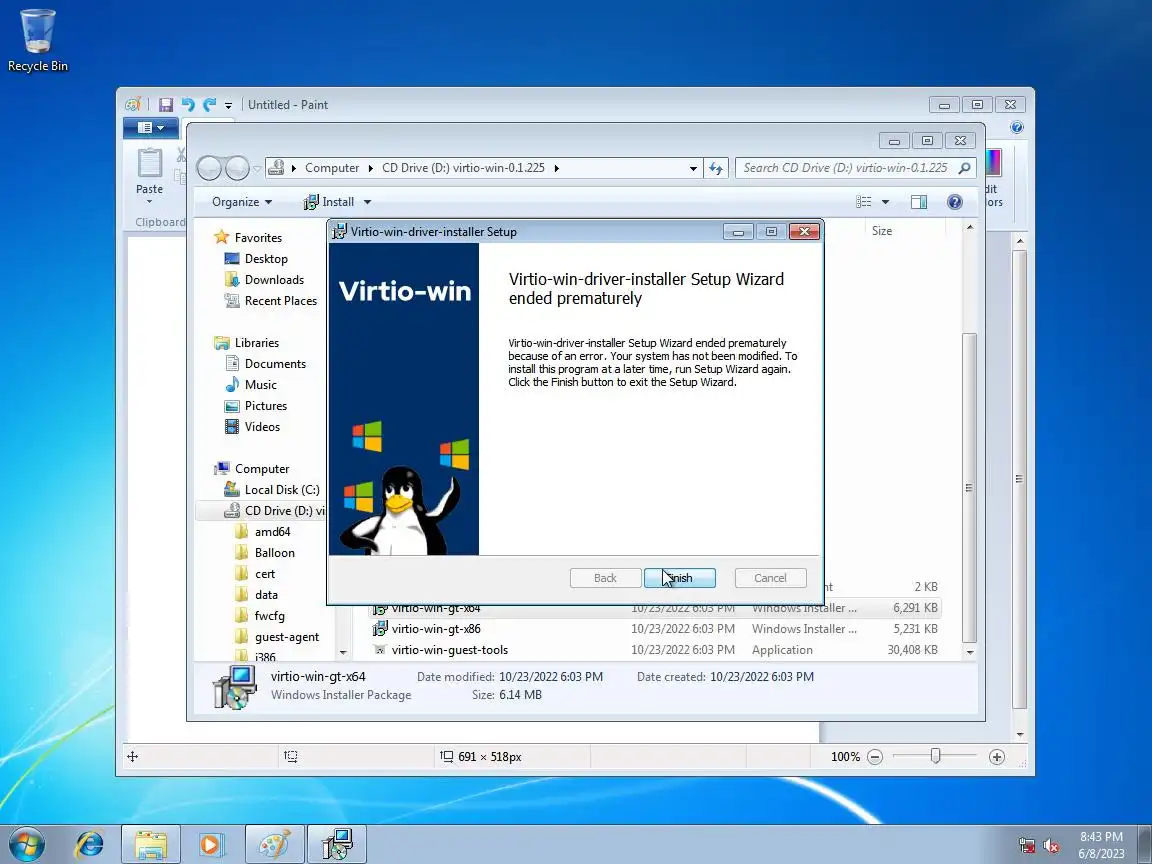Open the view options dropdown arrow
The height and width of the screenshot is (864, 1152).
pos(885,202)
